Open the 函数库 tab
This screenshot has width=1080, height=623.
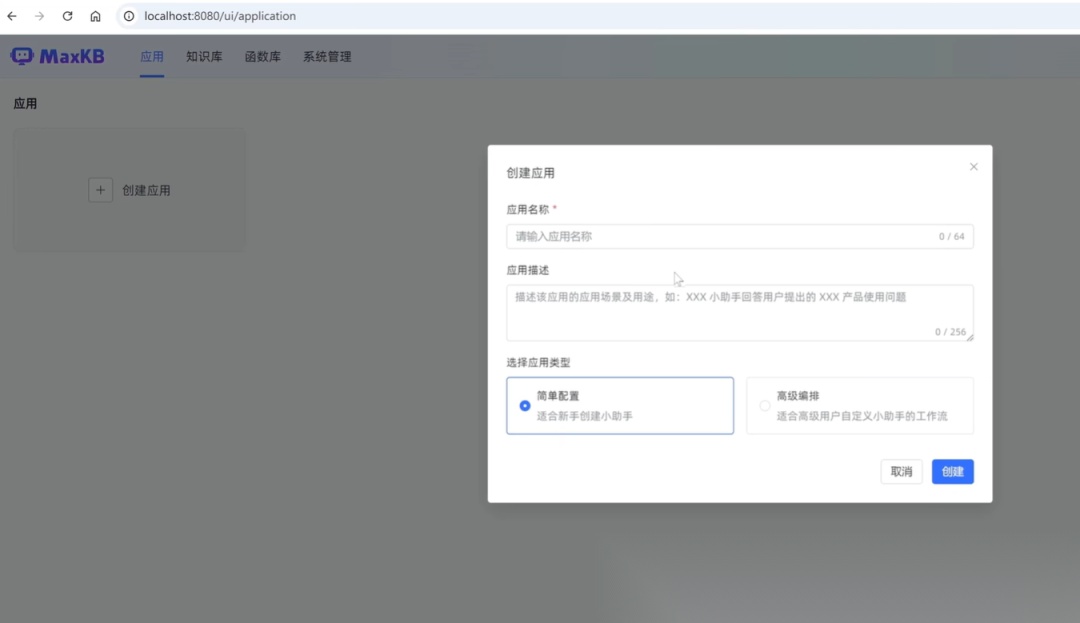tap(262, 57)
